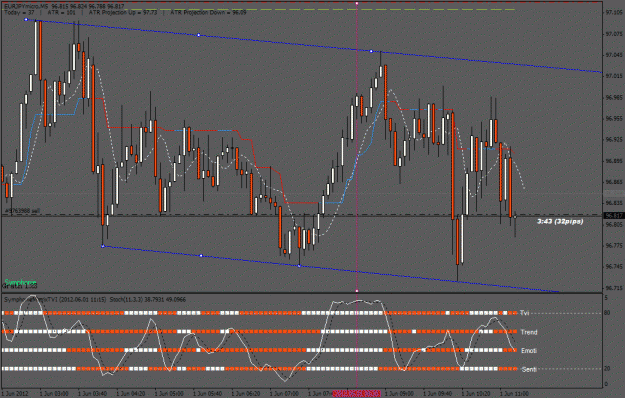Click the '1 Jun 10:20' time axis label
Image resolution: width=625 pixels, height=398 pixels.
[x=476, y=394]
